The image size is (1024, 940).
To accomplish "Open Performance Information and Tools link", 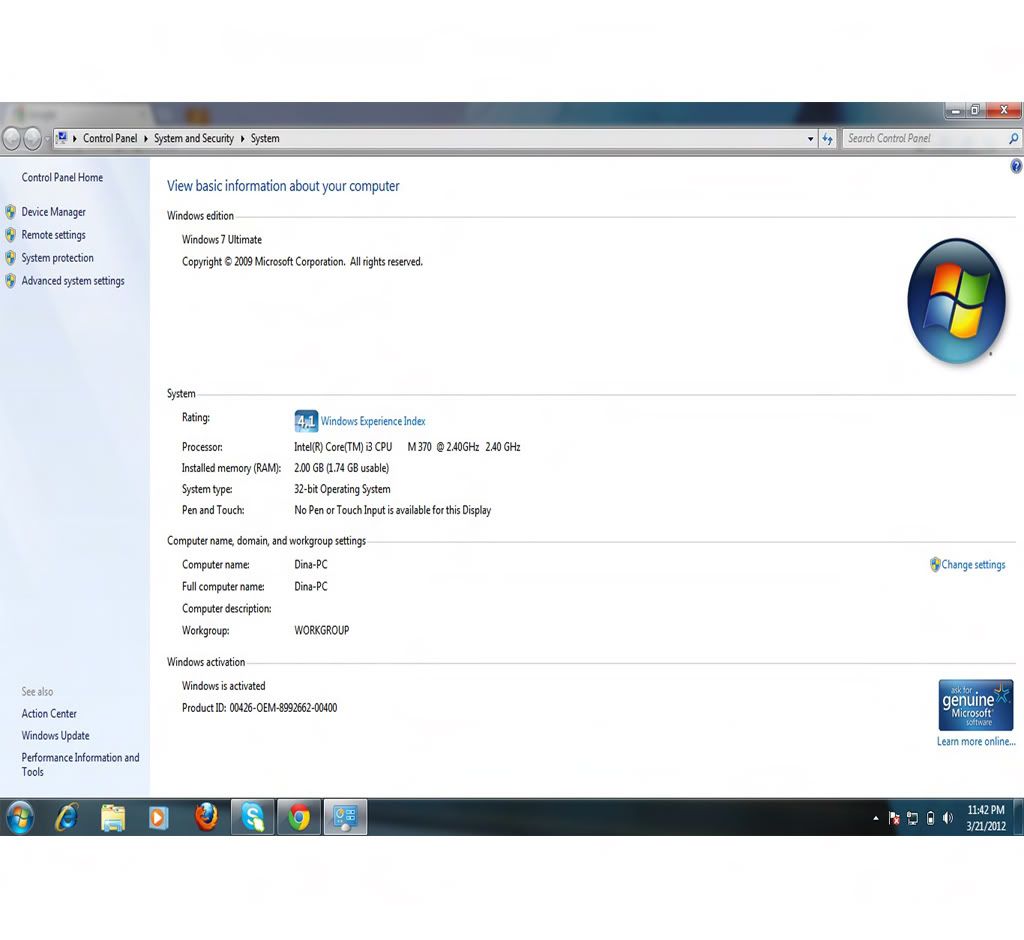I will click(x=80, y=764).
